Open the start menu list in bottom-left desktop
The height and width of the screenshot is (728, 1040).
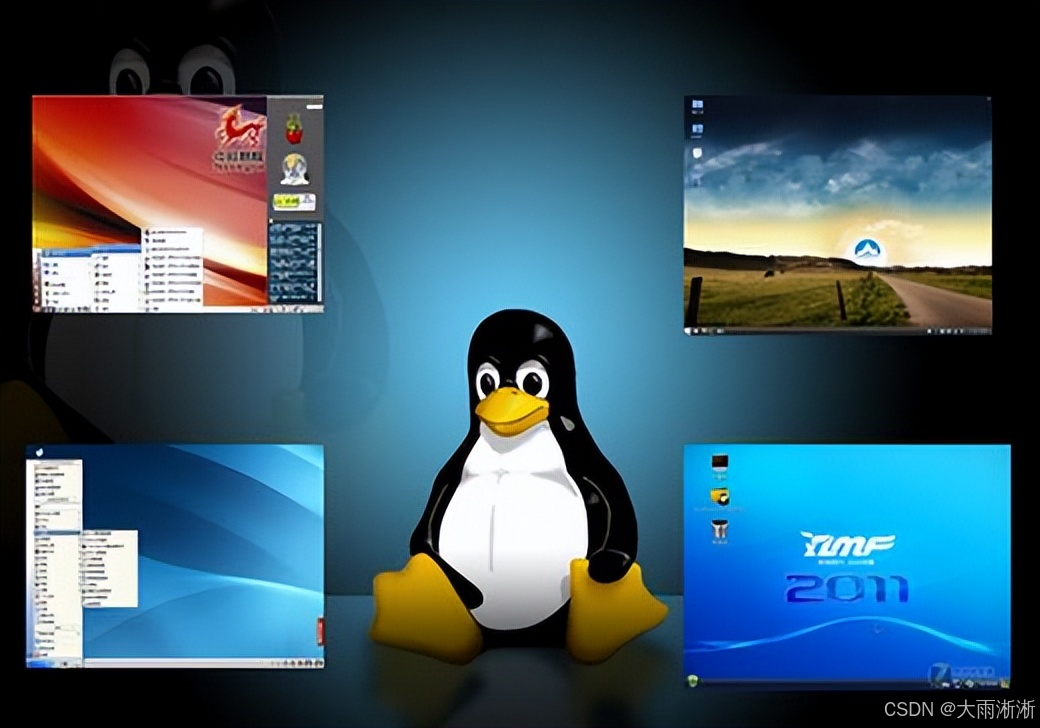[57, 562]
